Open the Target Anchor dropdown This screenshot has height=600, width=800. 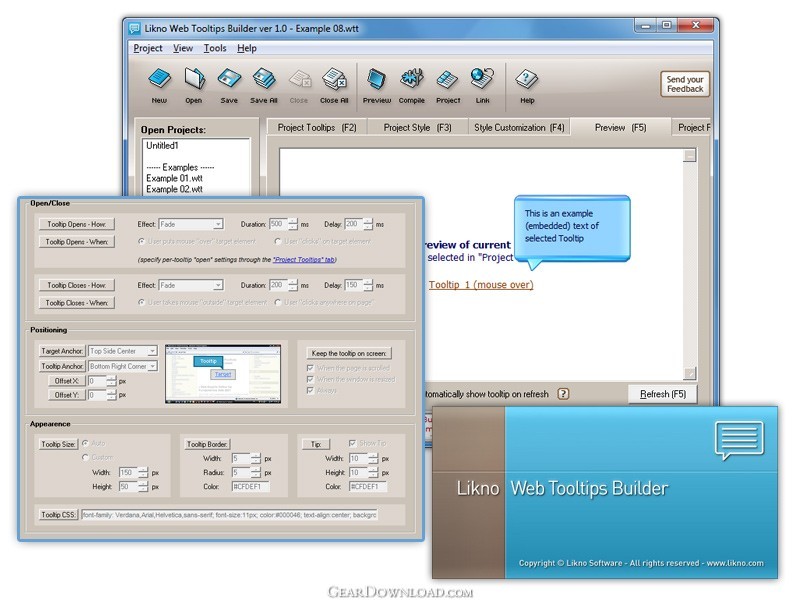(x=122, y=351)
